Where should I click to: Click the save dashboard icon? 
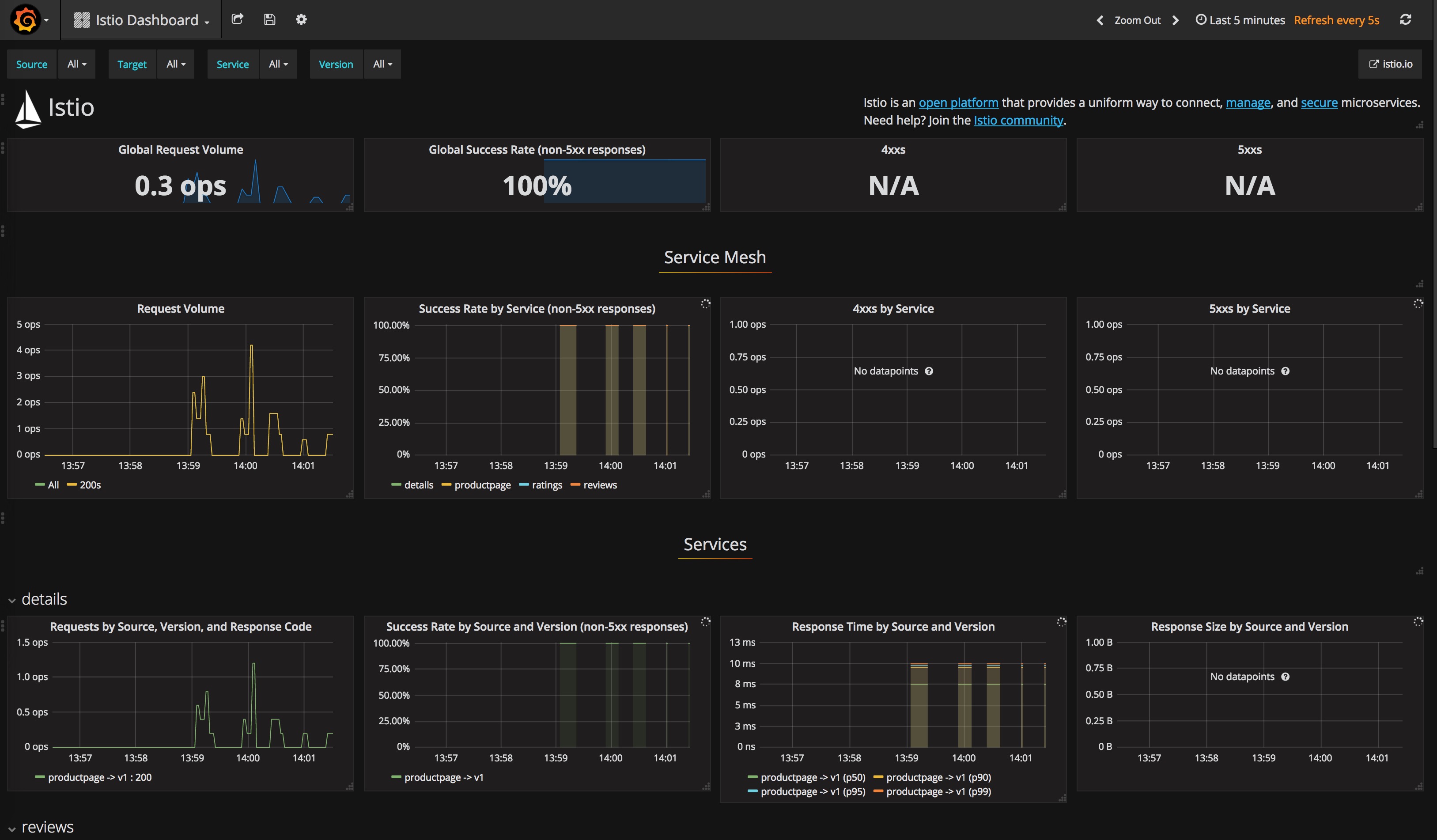270,19
